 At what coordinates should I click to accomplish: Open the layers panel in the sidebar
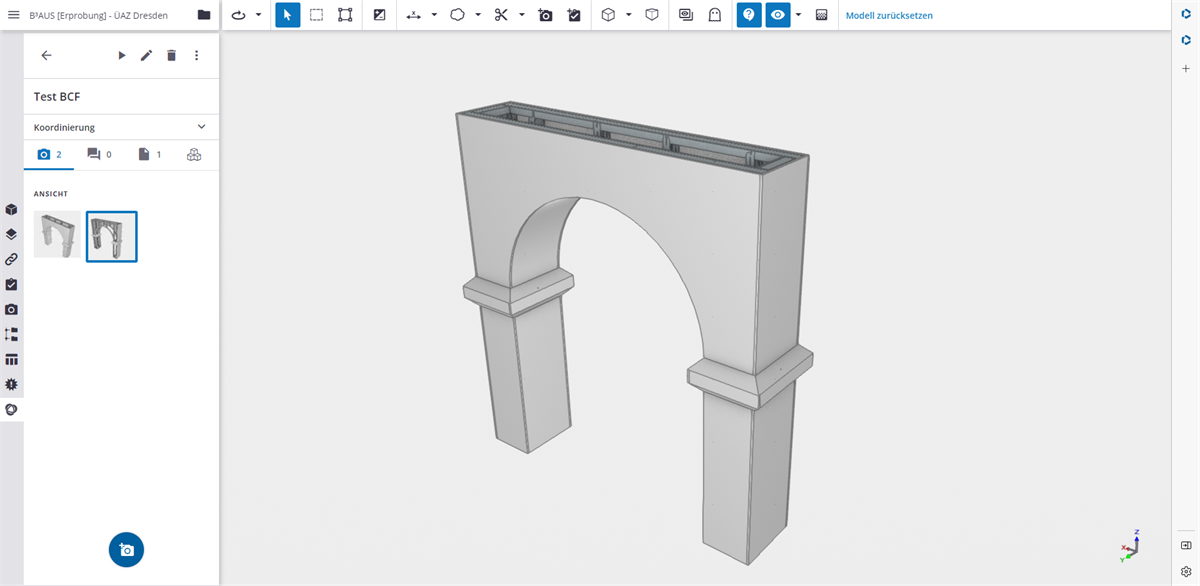click(11, 234)
